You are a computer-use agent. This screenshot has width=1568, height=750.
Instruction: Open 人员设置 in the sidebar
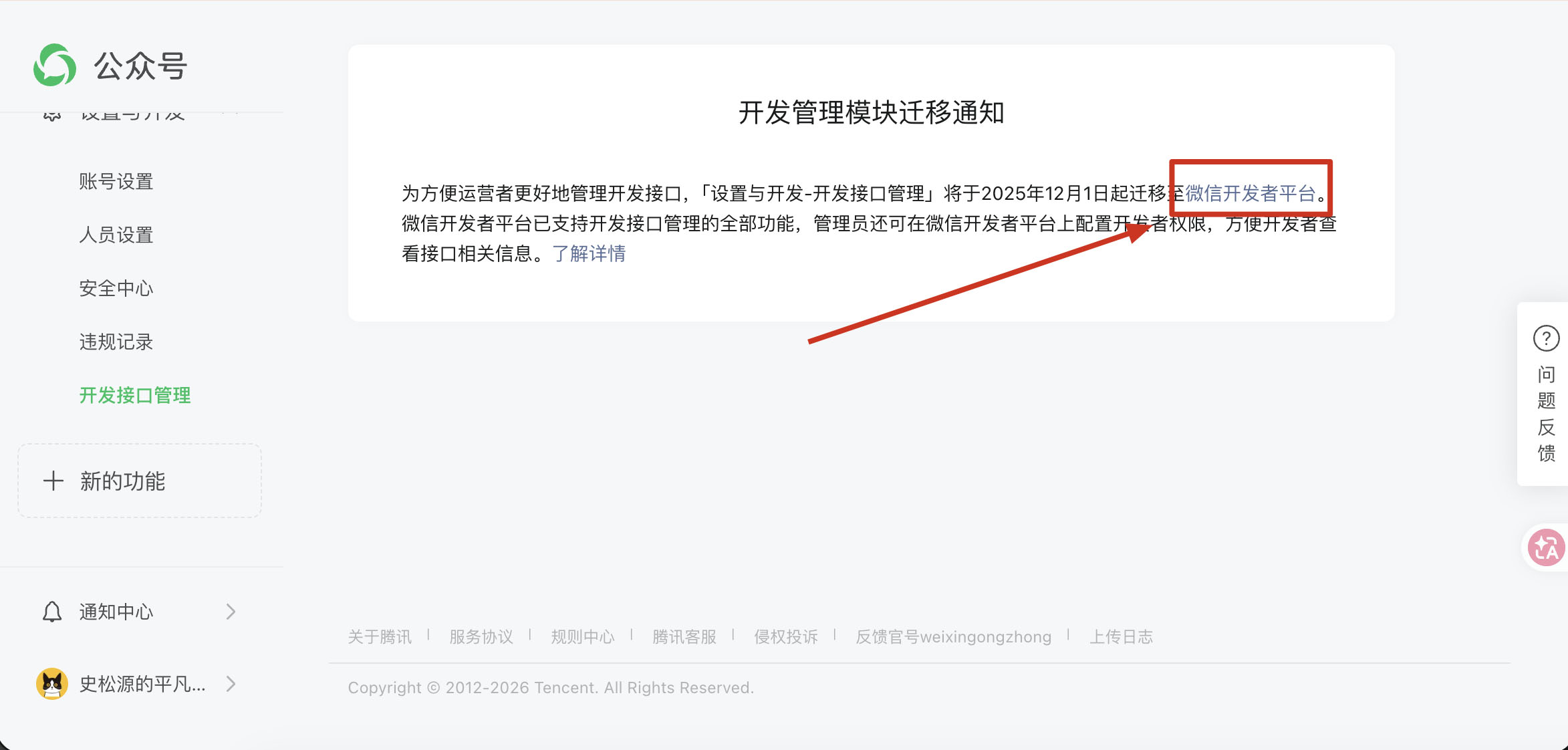(x=116, y=235)
